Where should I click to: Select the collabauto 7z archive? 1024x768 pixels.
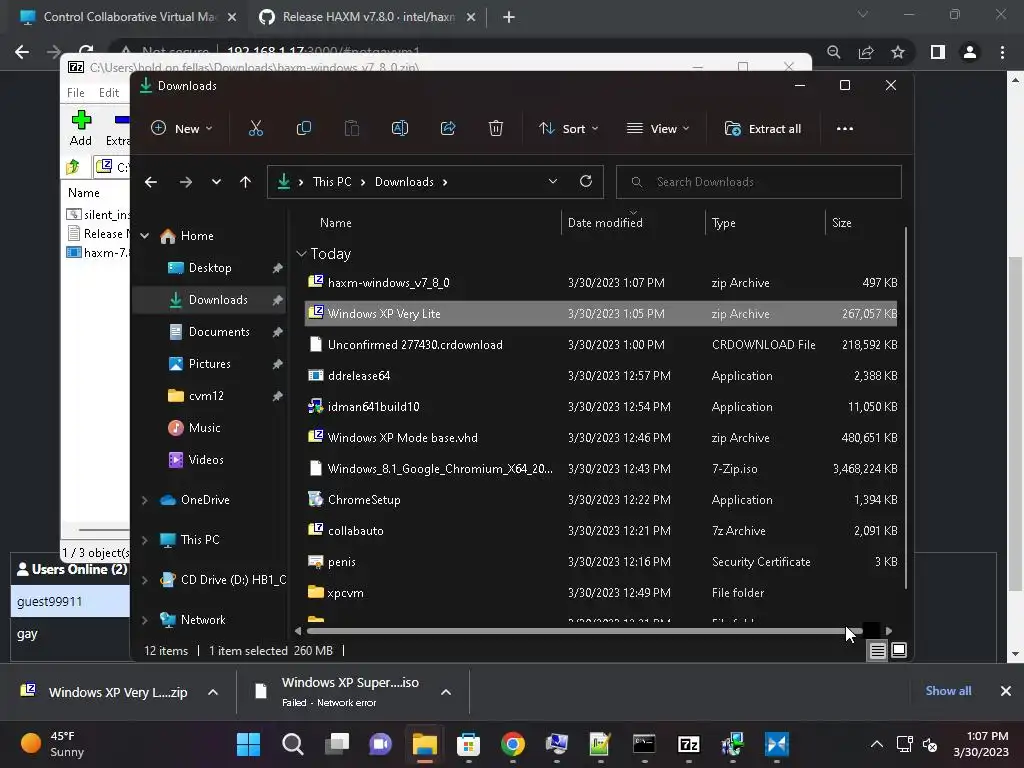[x=601, y=531]
